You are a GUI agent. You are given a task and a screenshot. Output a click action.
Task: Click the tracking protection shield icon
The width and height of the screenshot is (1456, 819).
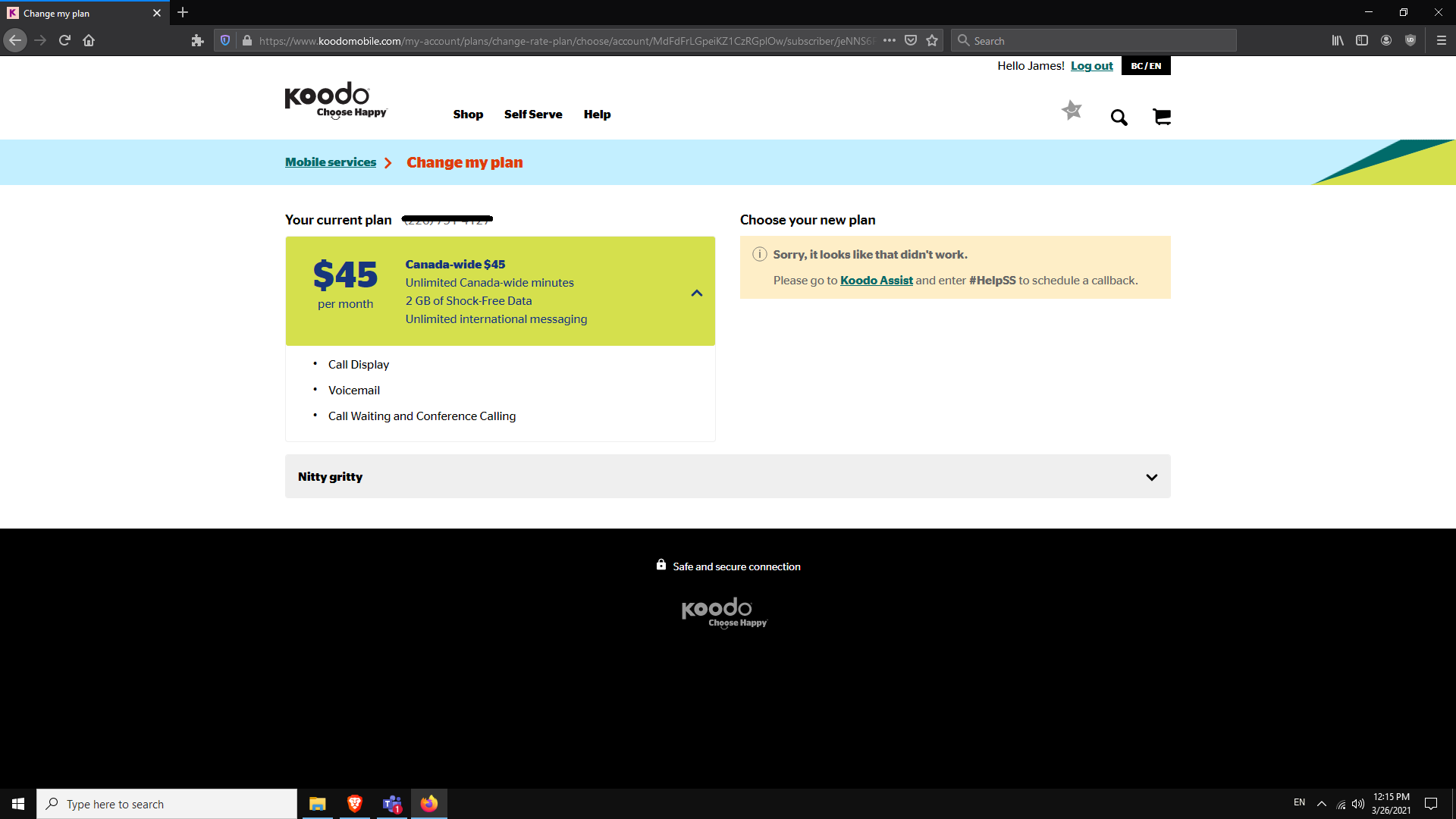[225, 40]
